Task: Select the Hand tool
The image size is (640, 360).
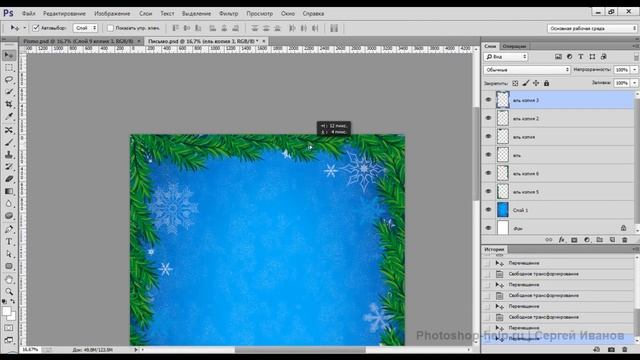Action: (9, 280)
